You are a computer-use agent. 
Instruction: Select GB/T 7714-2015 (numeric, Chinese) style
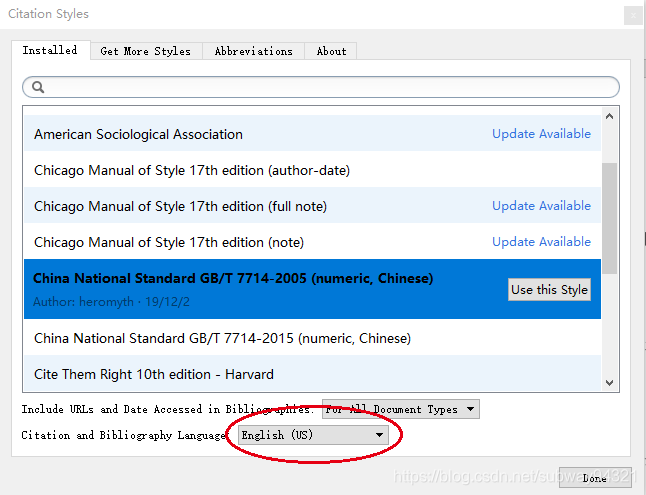pyautogui.click(x=312, y=338)
